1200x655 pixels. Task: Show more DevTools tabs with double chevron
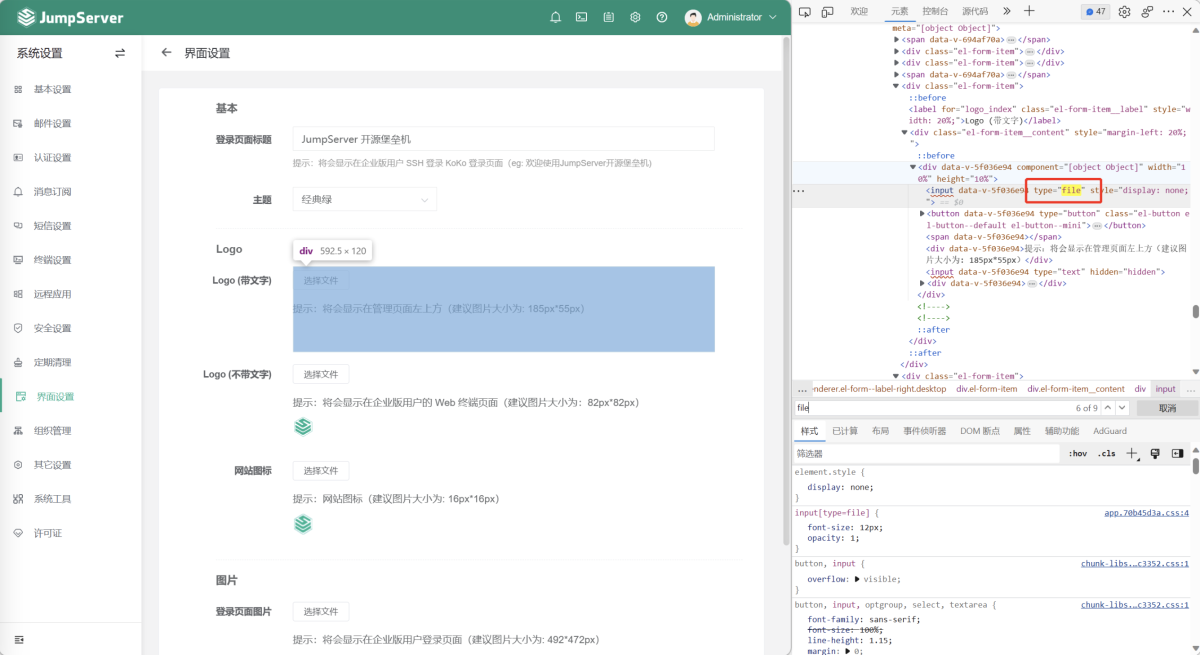coord(1007,11)
